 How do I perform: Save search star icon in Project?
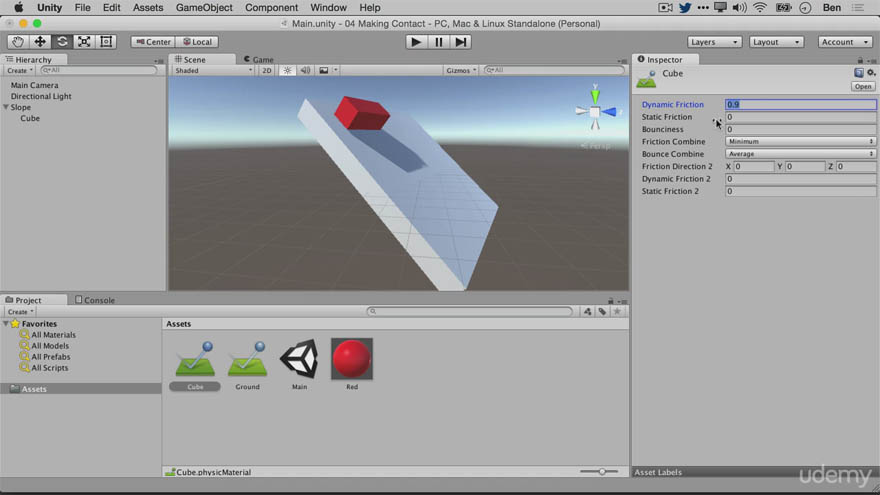(617, 311)
